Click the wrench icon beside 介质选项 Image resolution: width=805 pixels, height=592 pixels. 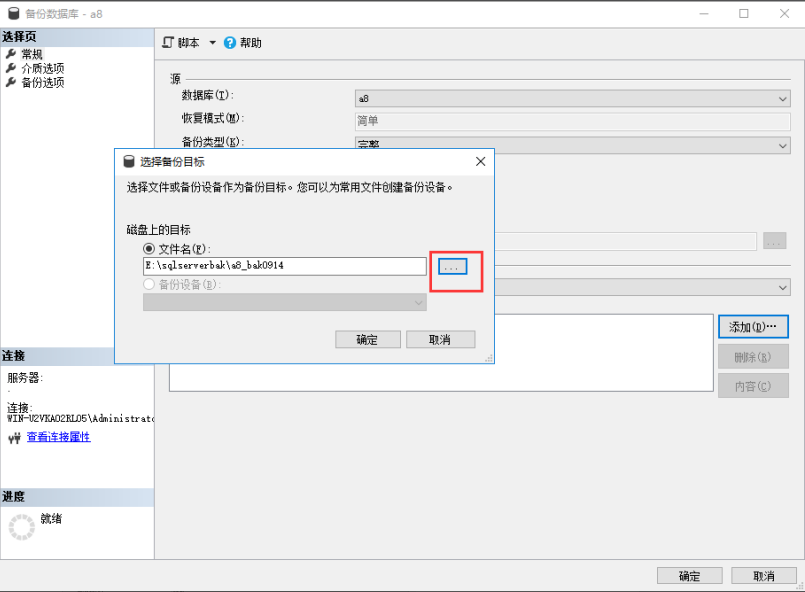point(11,68)
